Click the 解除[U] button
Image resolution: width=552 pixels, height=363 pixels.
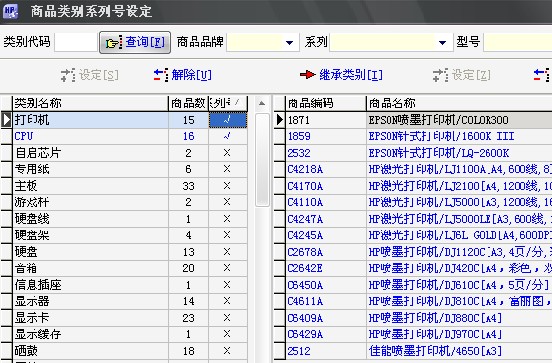coord(183,75)
